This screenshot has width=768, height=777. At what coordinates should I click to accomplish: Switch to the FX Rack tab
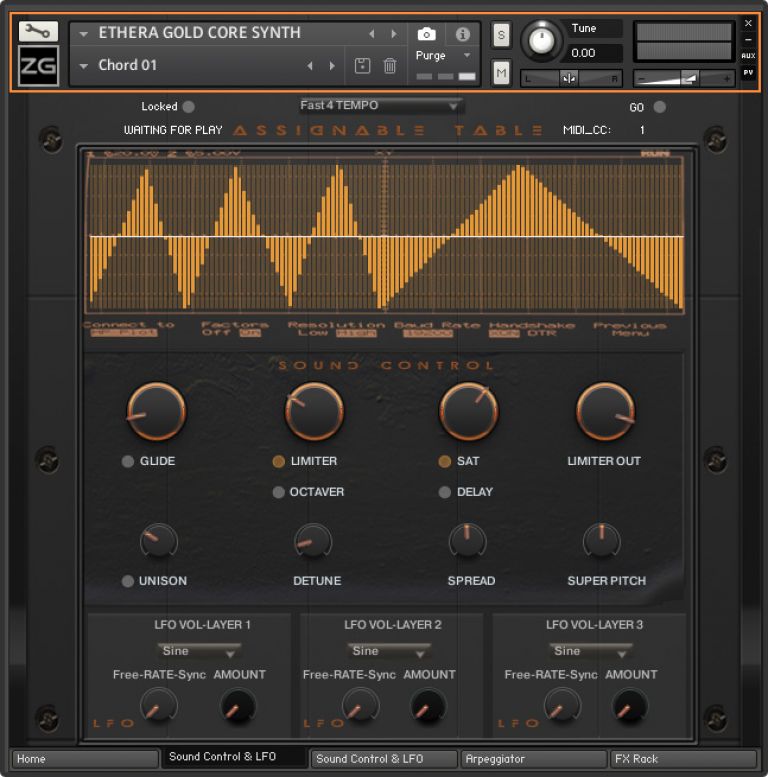tap(683, 759)
